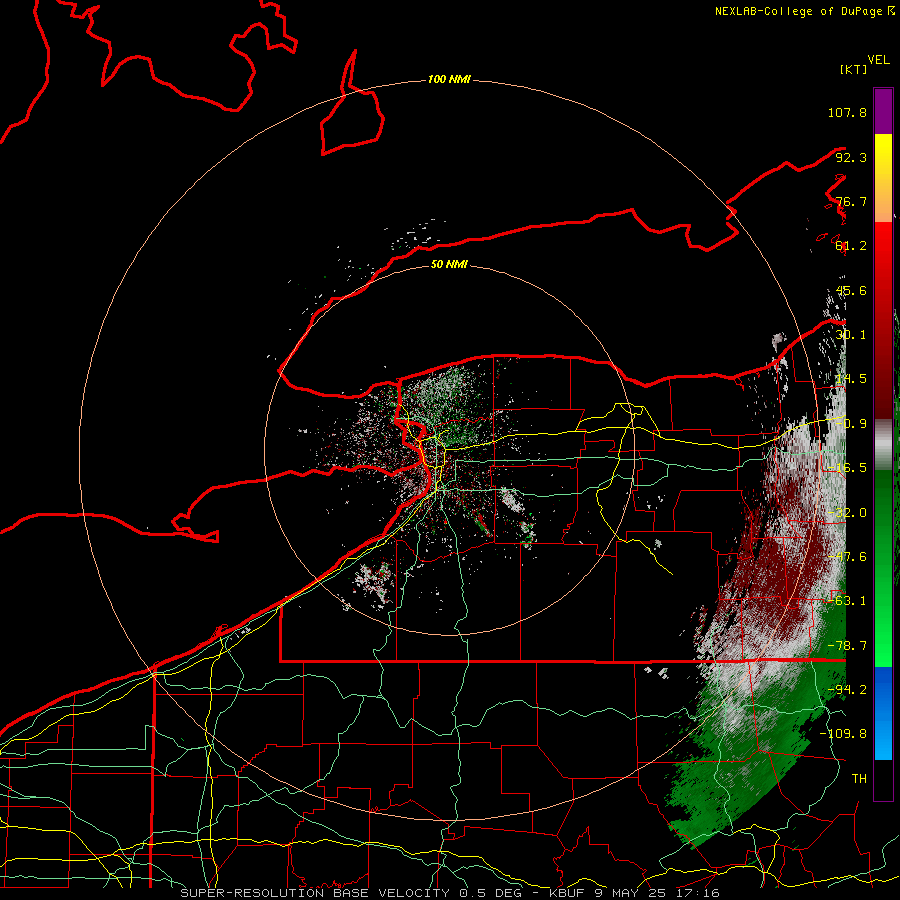Click the VEL legend title
Image resolution: width=900 pixels, height=900 pixels.
pos(878,60)
